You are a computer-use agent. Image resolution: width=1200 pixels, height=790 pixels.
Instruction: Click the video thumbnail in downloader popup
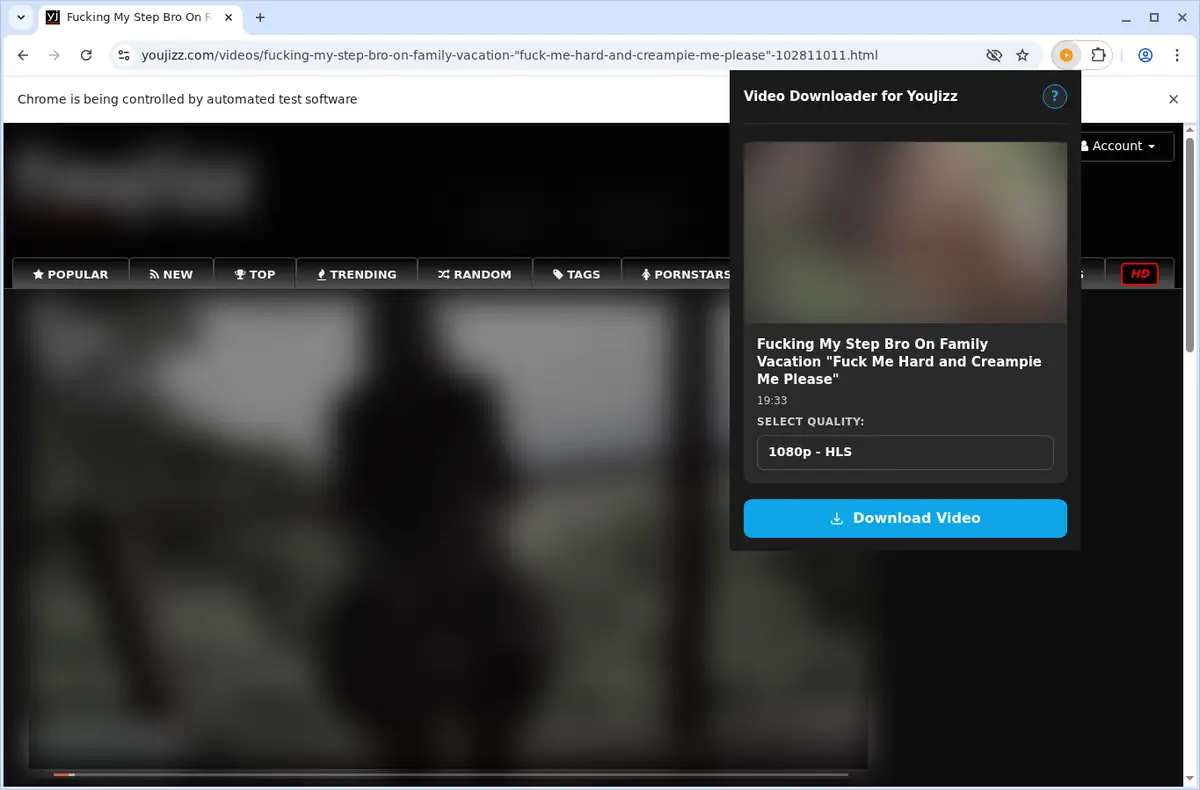pyautogui.click(x=905, y=232)
